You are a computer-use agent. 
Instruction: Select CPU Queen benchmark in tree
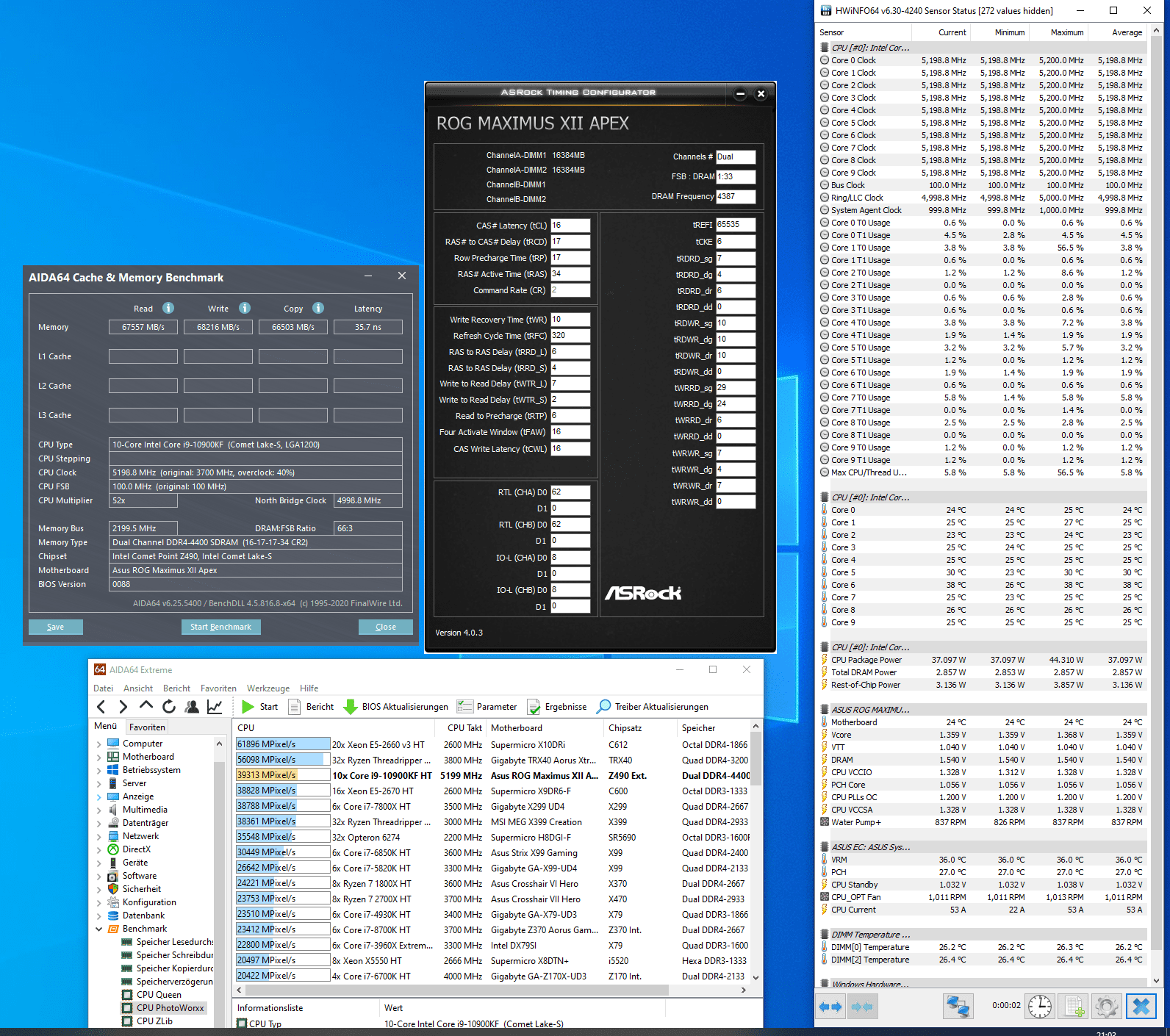tap(159, 995)
